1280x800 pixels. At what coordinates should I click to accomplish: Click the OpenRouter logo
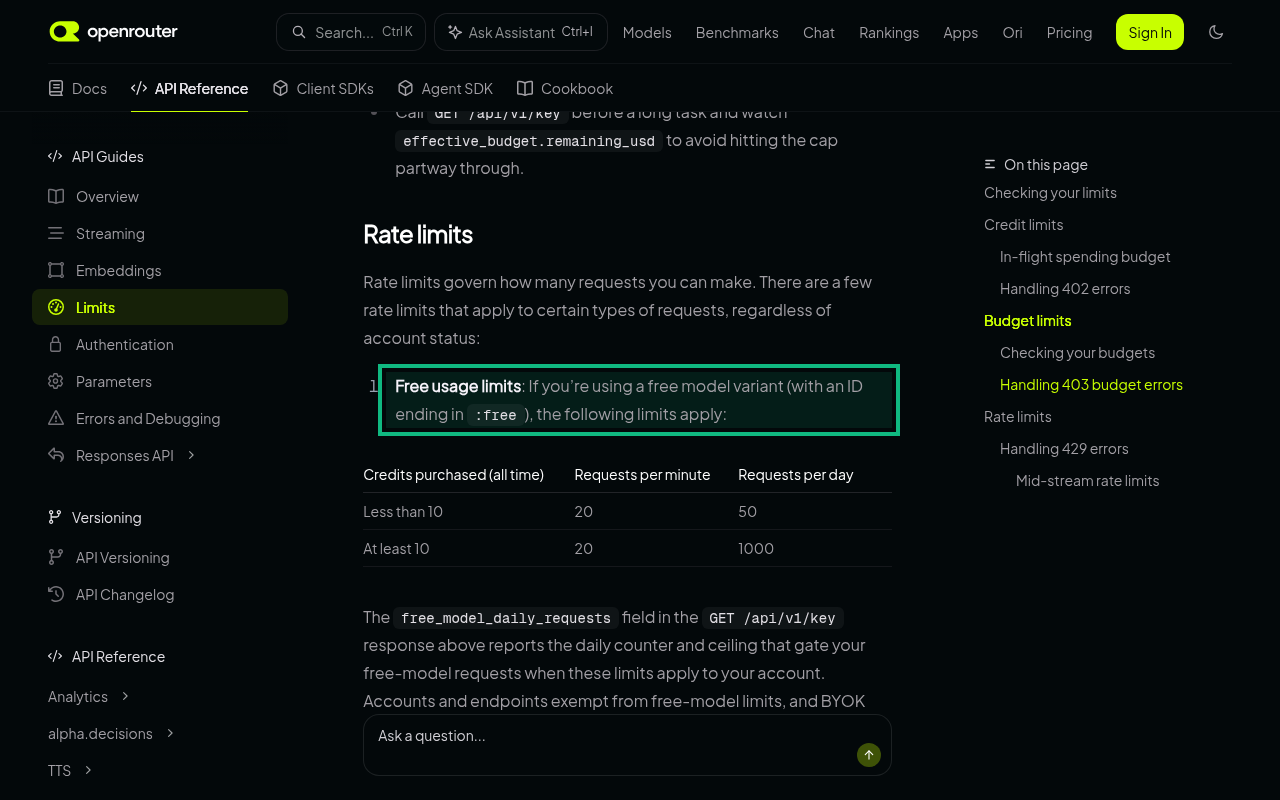point(114,32)
